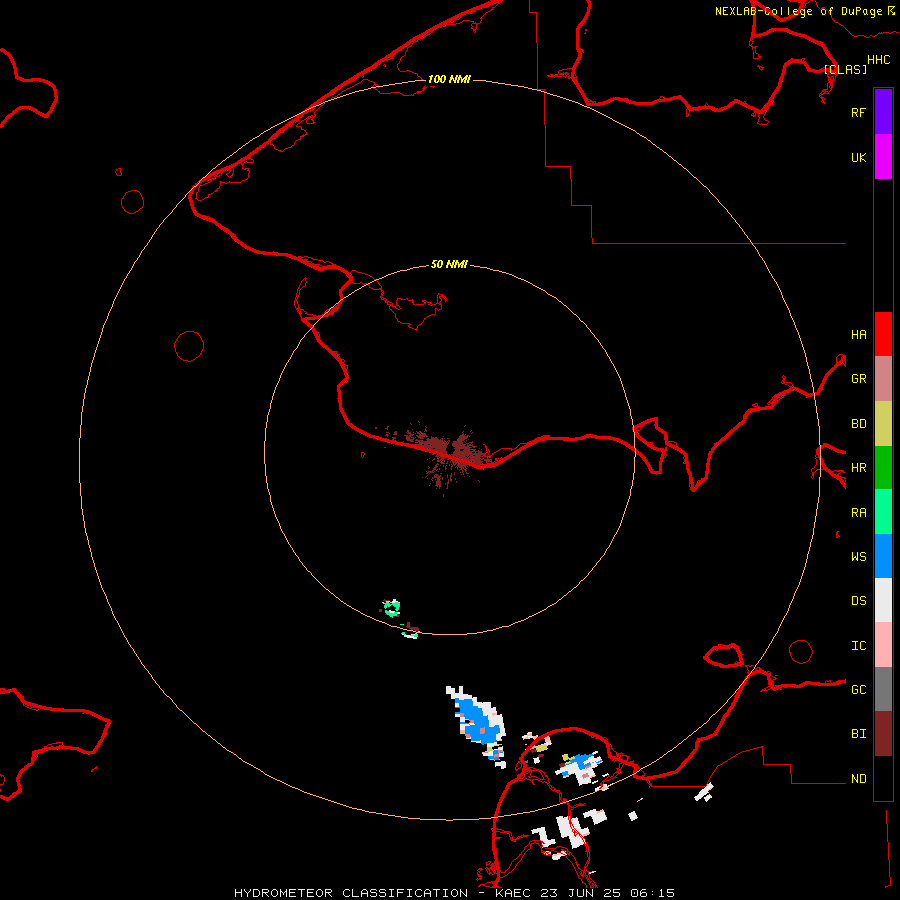
Task: Click the Hydrometeor Classification KAEC title caption
Action: tap(454, 893)
